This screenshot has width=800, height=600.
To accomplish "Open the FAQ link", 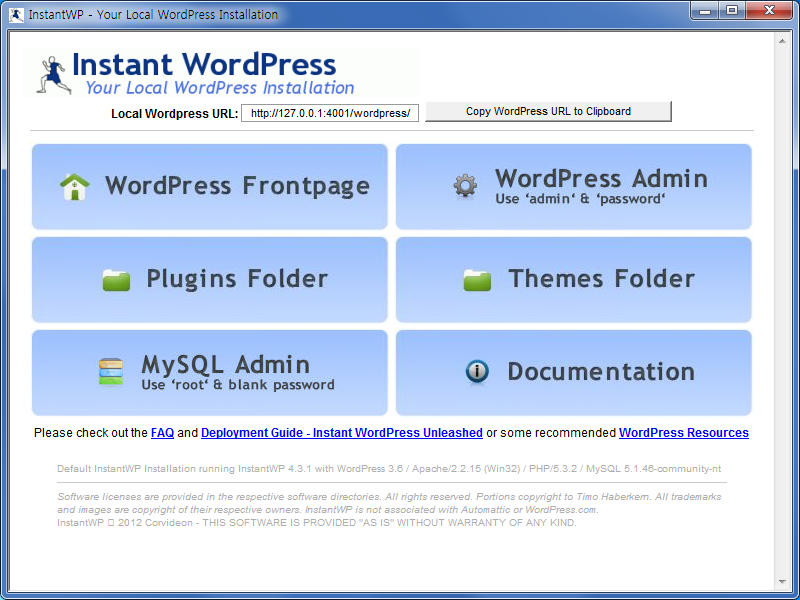I will pos(162,433).
